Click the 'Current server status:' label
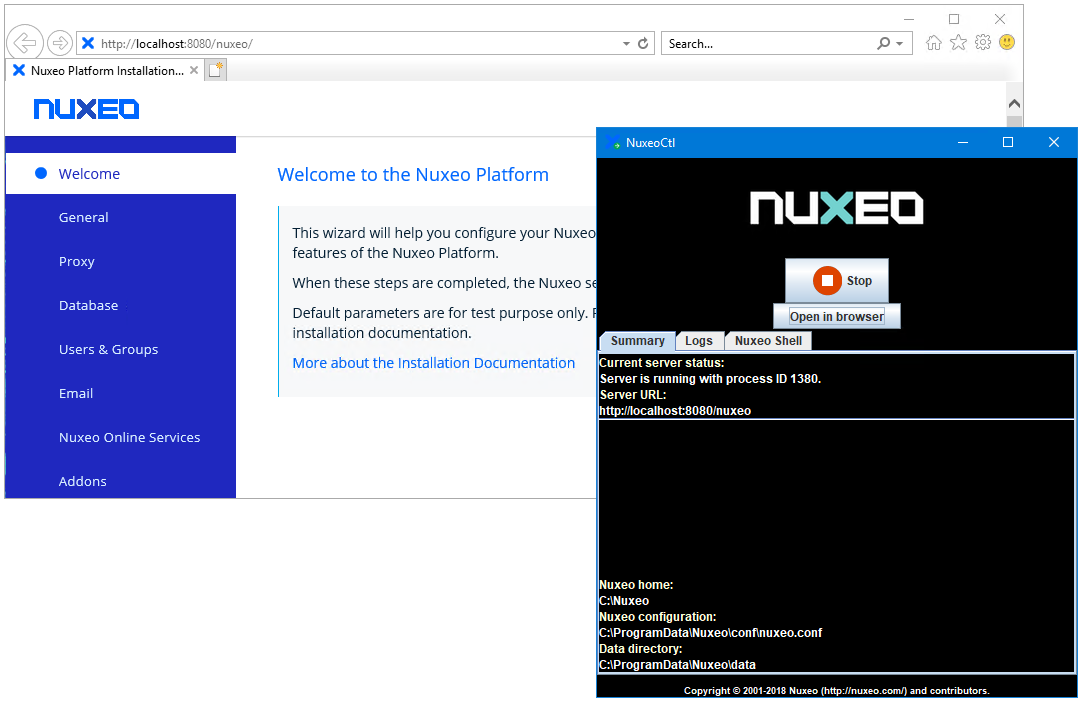Image resolution: width=1084 pixels, height=704 pixels. click(662, 363)
